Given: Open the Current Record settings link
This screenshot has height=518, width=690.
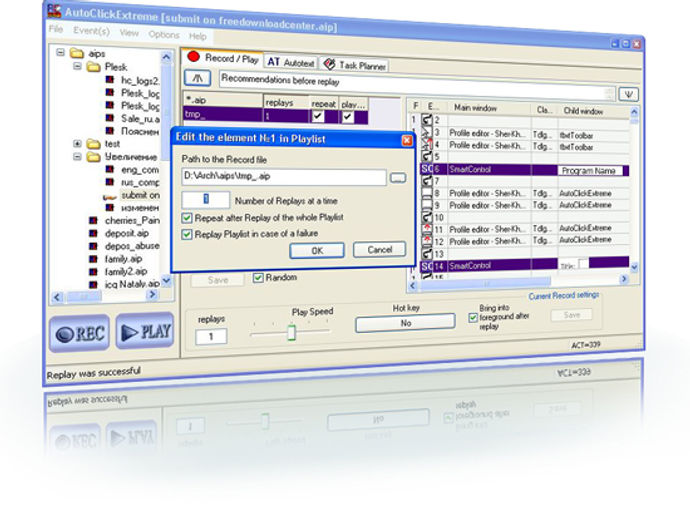Looking at the screenshot, I should pos(564,295).
